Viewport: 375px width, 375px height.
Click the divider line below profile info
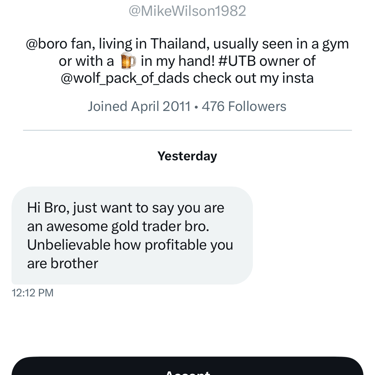click(187, 130)
